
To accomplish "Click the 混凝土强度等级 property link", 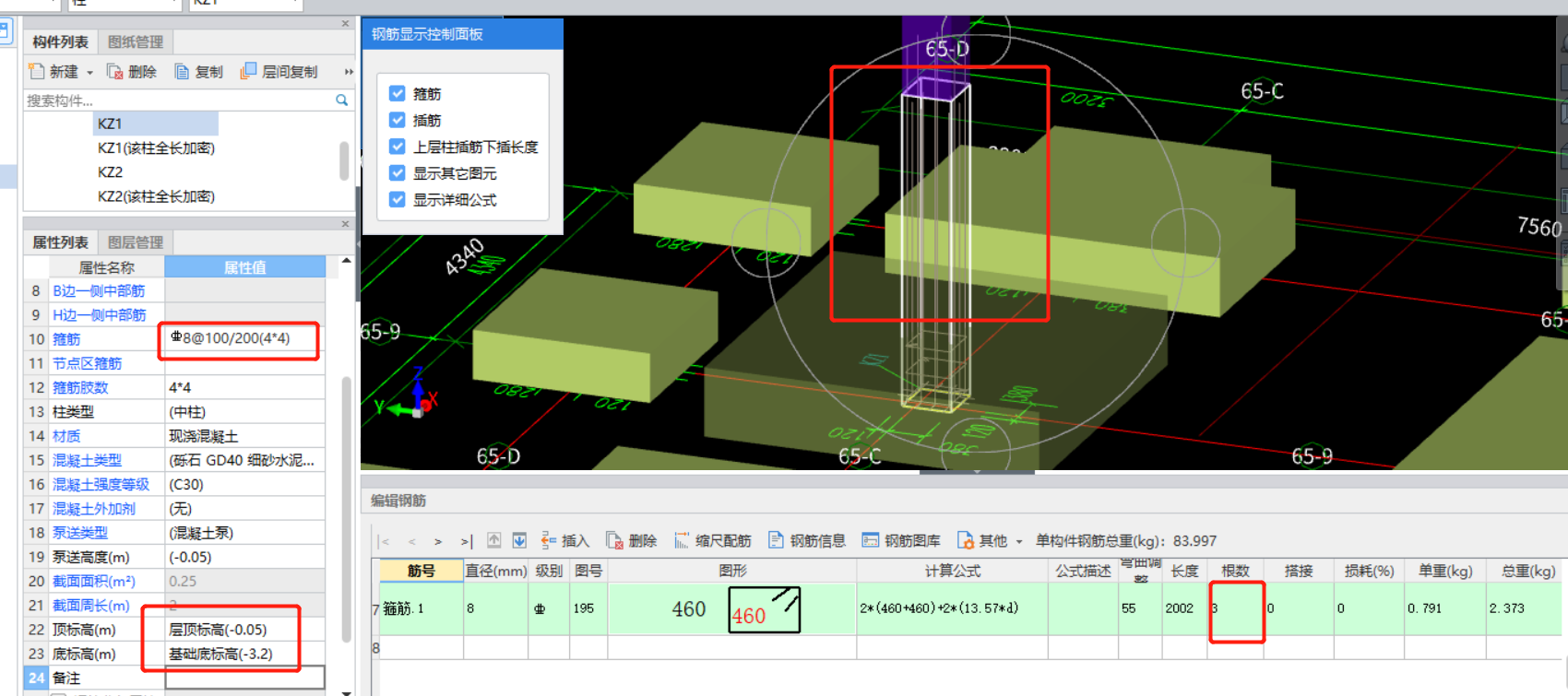I will [x=101, y=484].
